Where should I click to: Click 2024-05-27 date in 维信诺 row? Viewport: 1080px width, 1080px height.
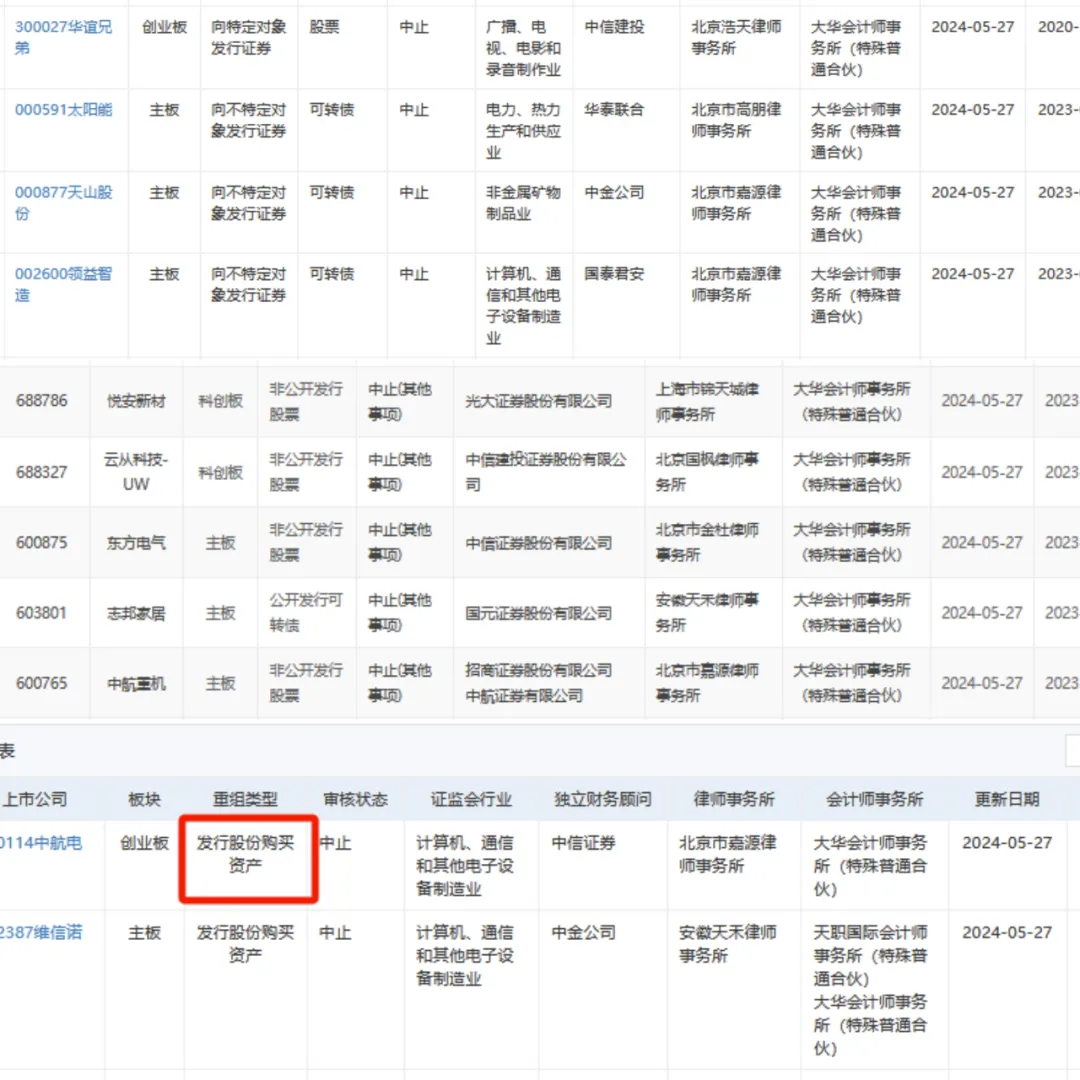[1007, 932]
